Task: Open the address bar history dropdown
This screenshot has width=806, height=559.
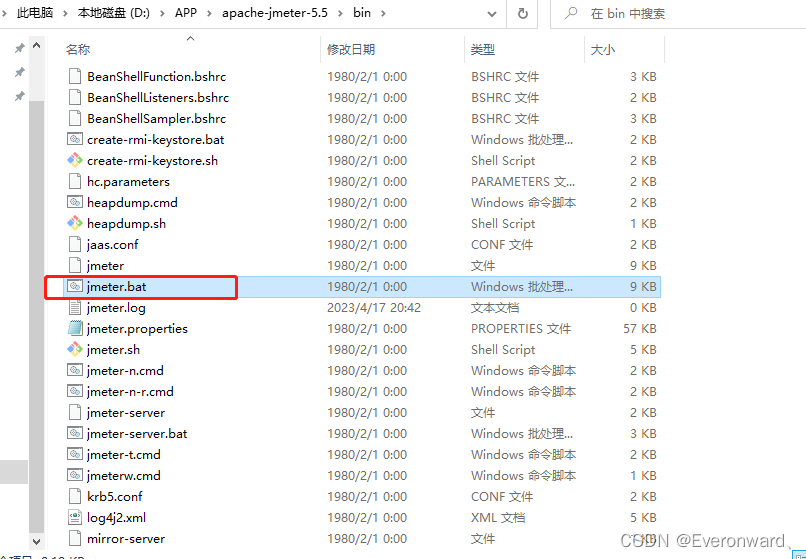Action: click(x=491, y=14)
